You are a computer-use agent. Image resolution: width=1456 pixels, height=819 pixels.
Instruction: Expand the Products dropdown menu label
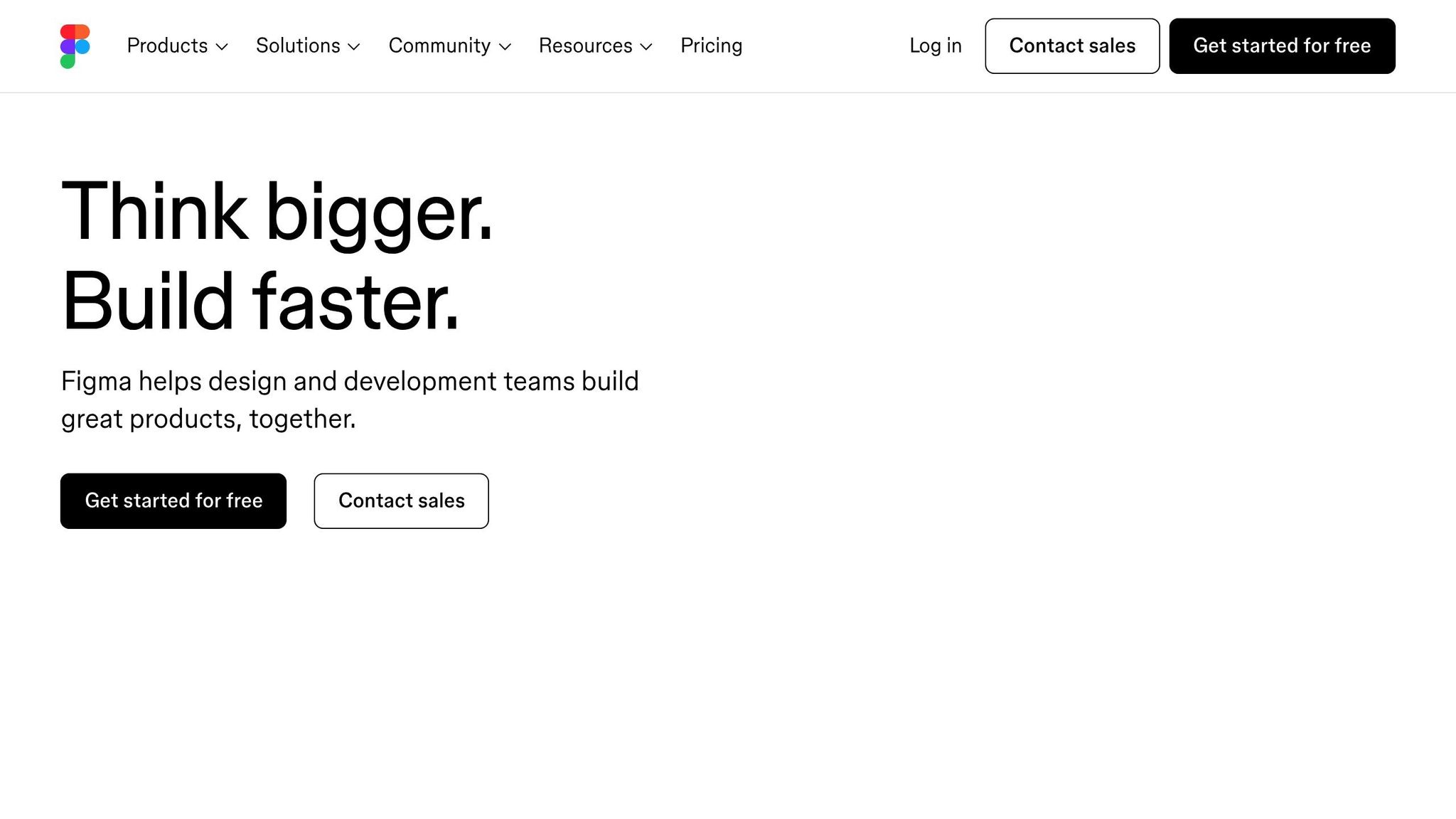click(167, 45)
